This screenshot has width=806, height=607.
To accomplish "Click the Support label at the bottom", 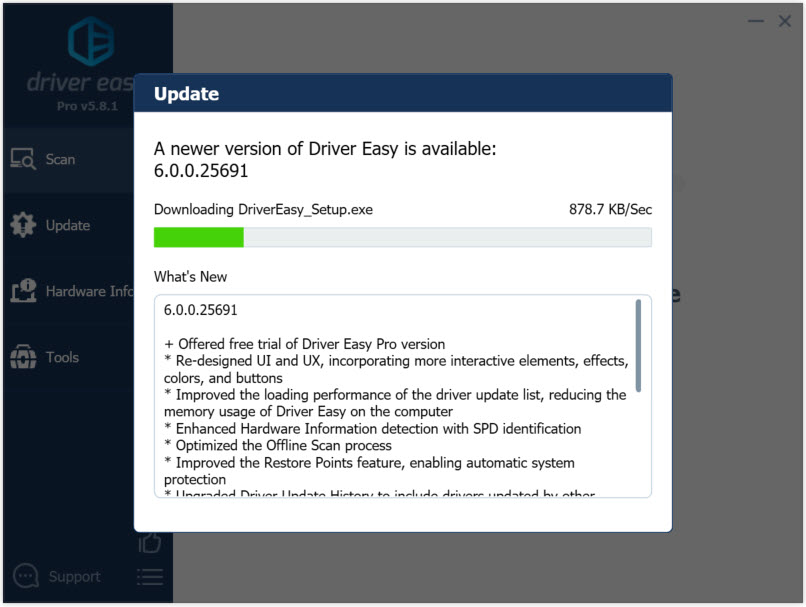I will pyautogui.click(x=75, y=577).
